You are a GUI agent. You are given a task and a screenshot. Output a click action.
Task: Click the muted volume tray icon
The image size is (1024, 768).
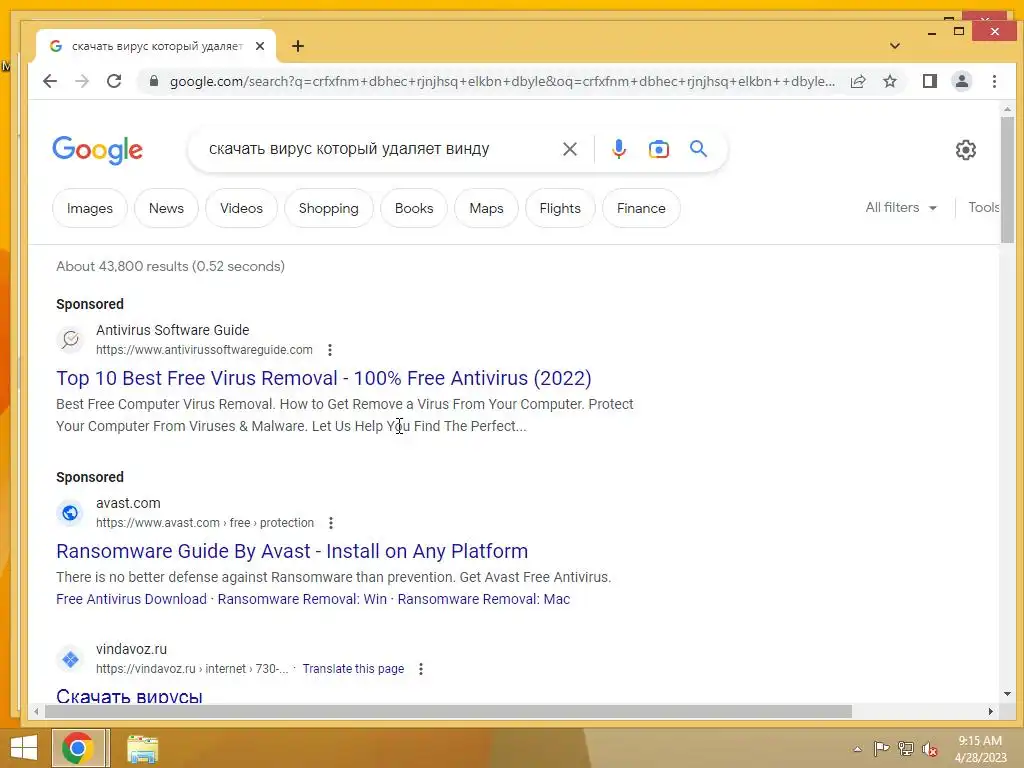[930, 749]
